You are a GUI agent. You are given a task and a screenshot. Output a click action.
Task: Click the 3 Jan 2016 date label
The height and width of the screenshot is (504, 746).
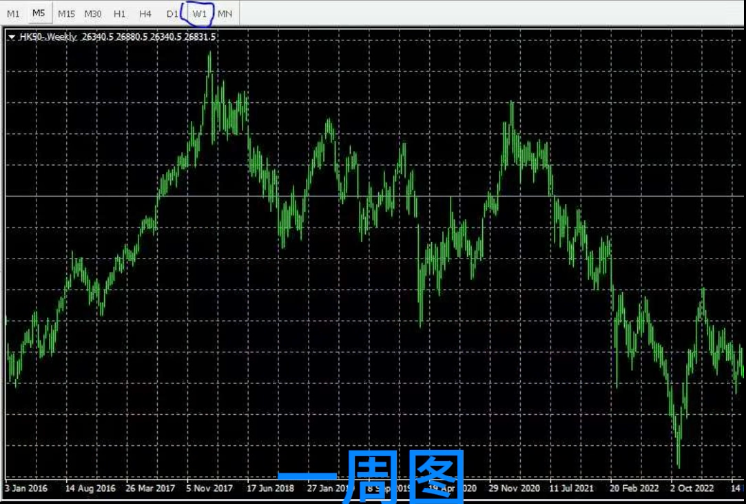[24, 490]
